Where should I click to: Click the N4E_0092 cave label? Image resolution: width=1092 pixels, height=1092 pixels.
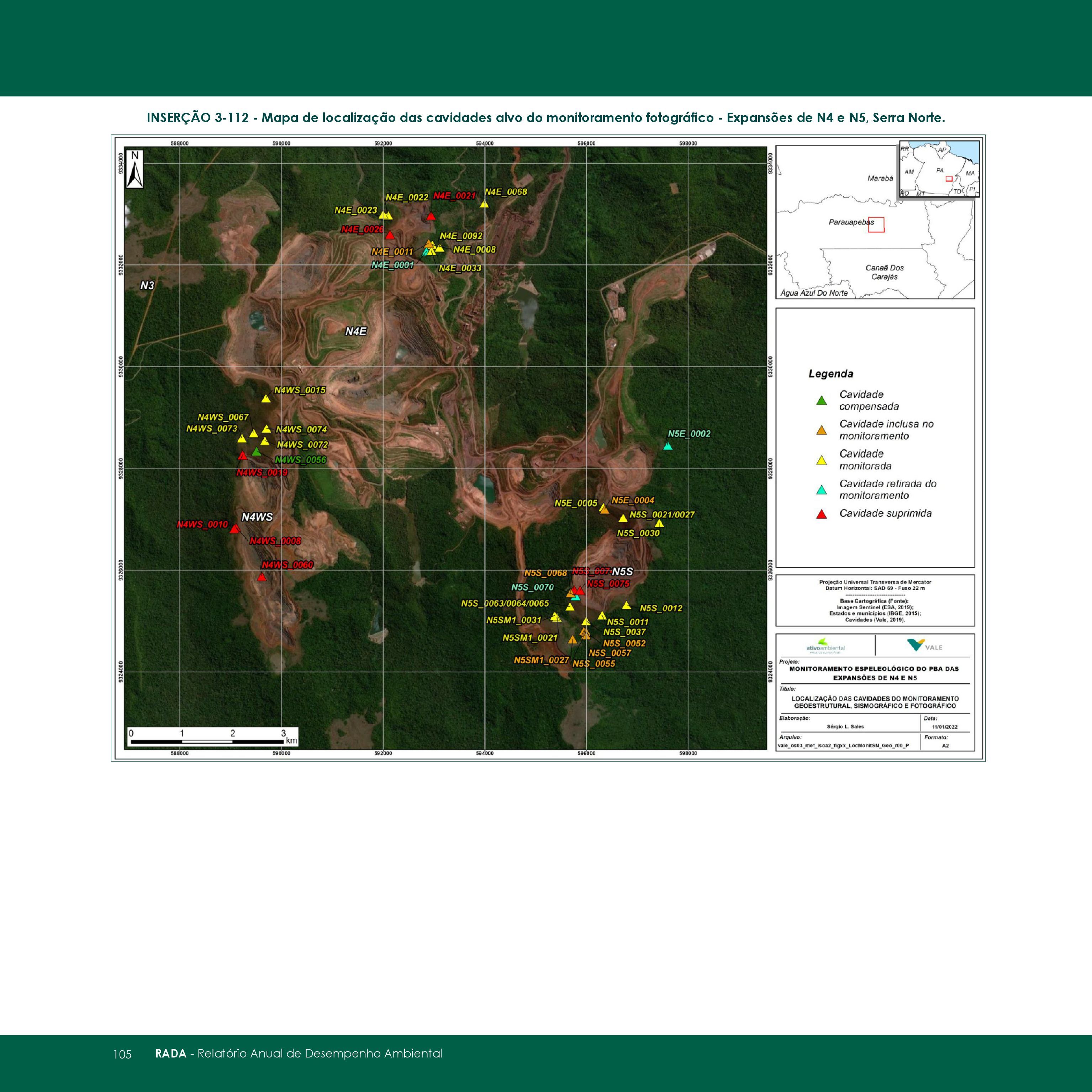[x=461, y=236]
